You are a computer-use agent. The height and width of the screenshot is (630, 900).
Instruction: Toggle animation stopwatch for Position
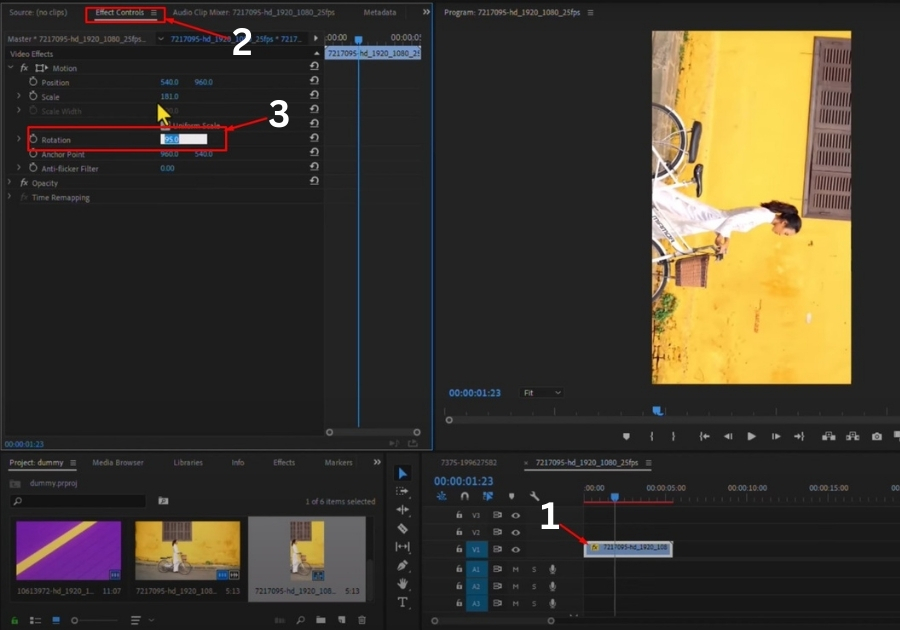point(33,81)
